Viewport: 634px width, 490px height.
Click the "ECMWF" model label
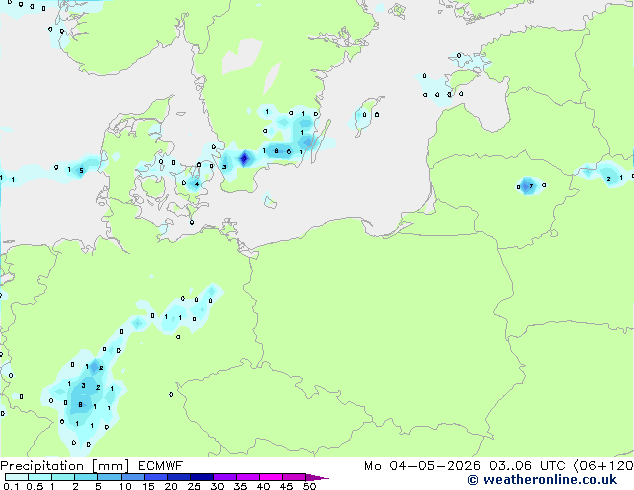pyautogui.click(x=161, y=466)
